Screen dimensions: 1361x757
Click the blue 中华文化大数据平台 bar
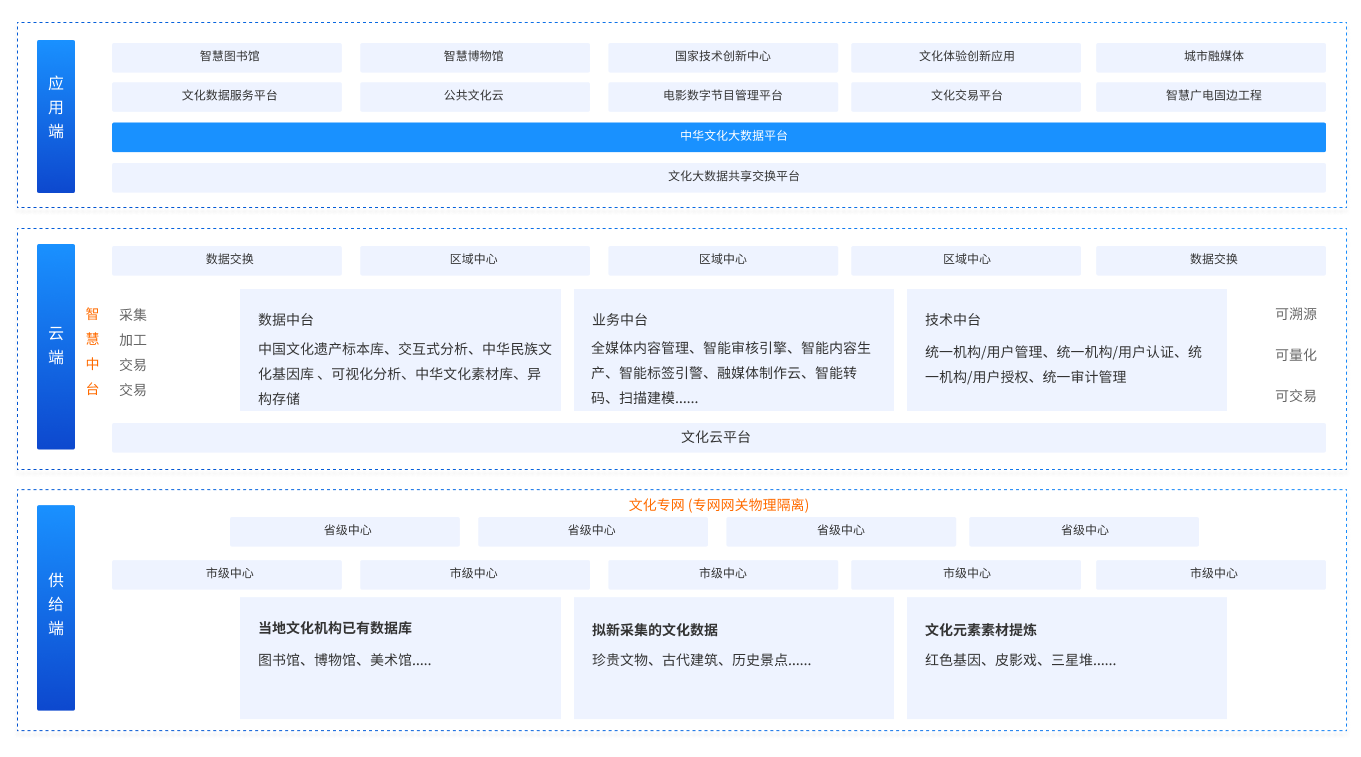coord(719,137)
